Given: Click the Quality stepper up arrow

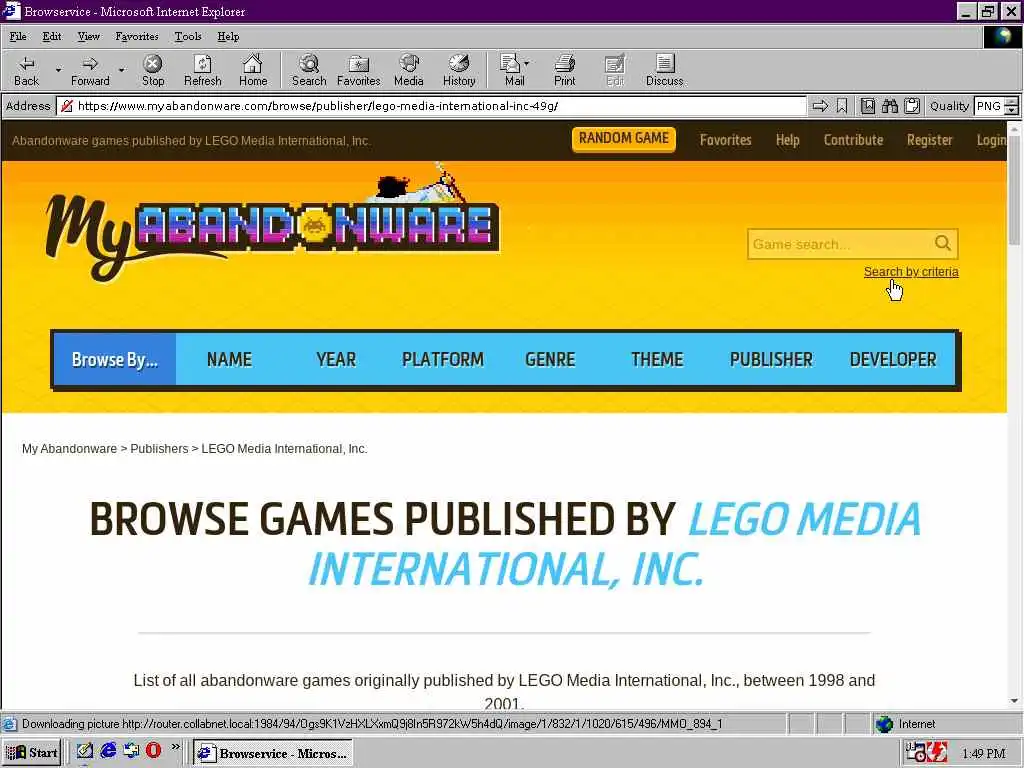Looking at the screenshot, I should (1012, 101).
